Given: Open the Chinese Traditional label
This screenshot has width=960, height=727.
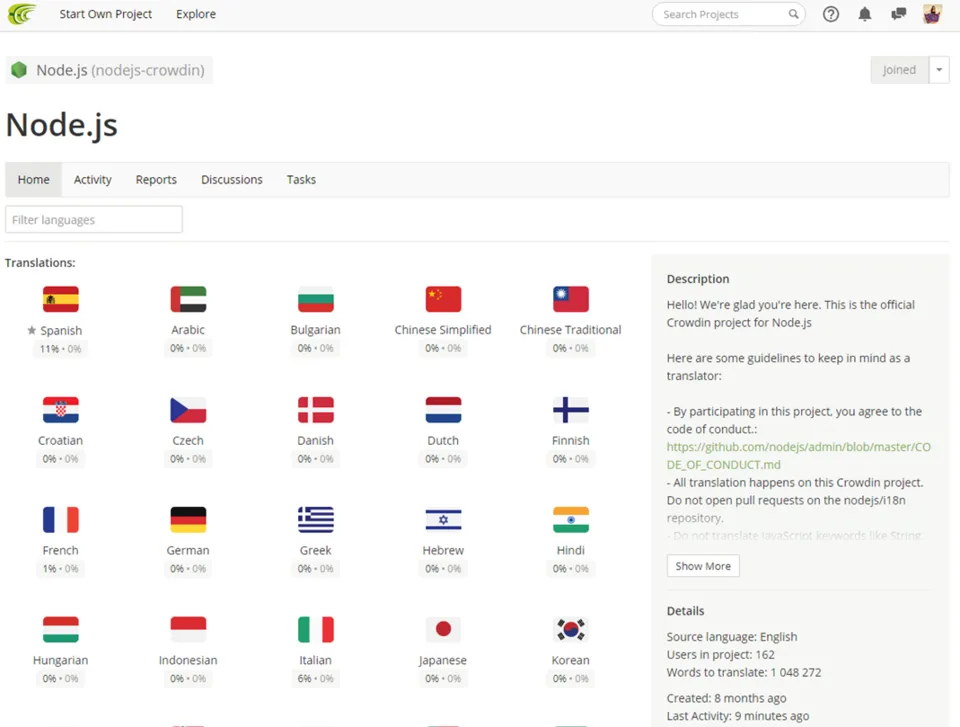Looking at the screenshot, I should [571, 330].
